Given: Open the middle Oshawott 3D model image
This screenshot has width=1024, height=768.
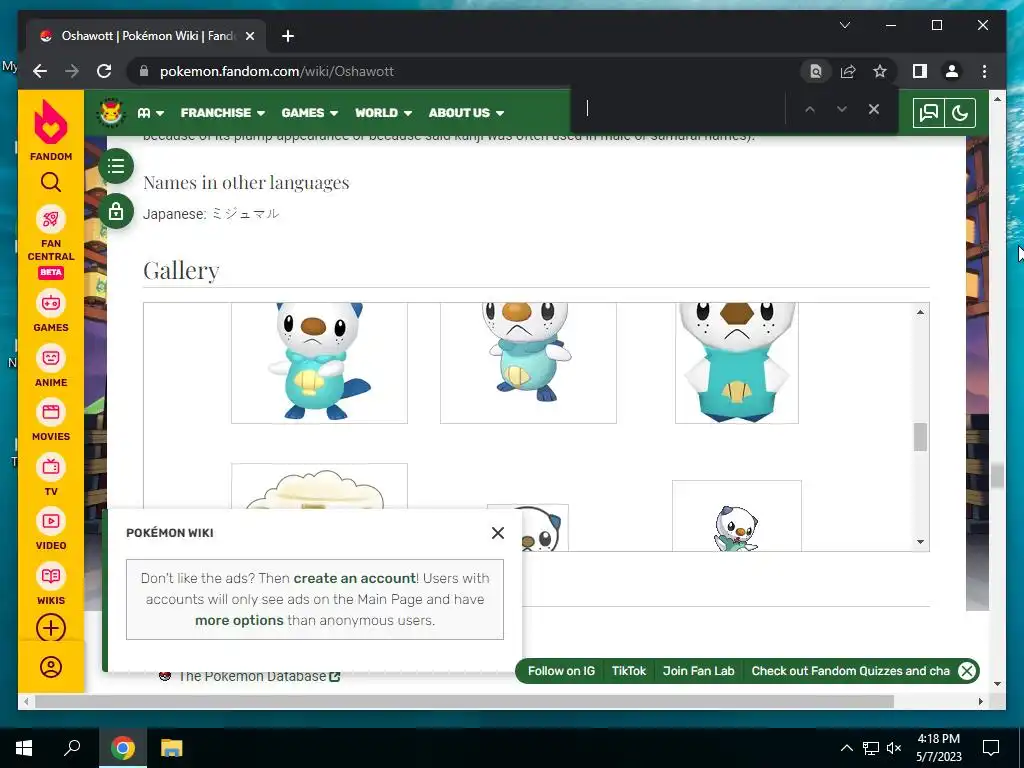Looking at the screenshot, I should tap(528, 362).
